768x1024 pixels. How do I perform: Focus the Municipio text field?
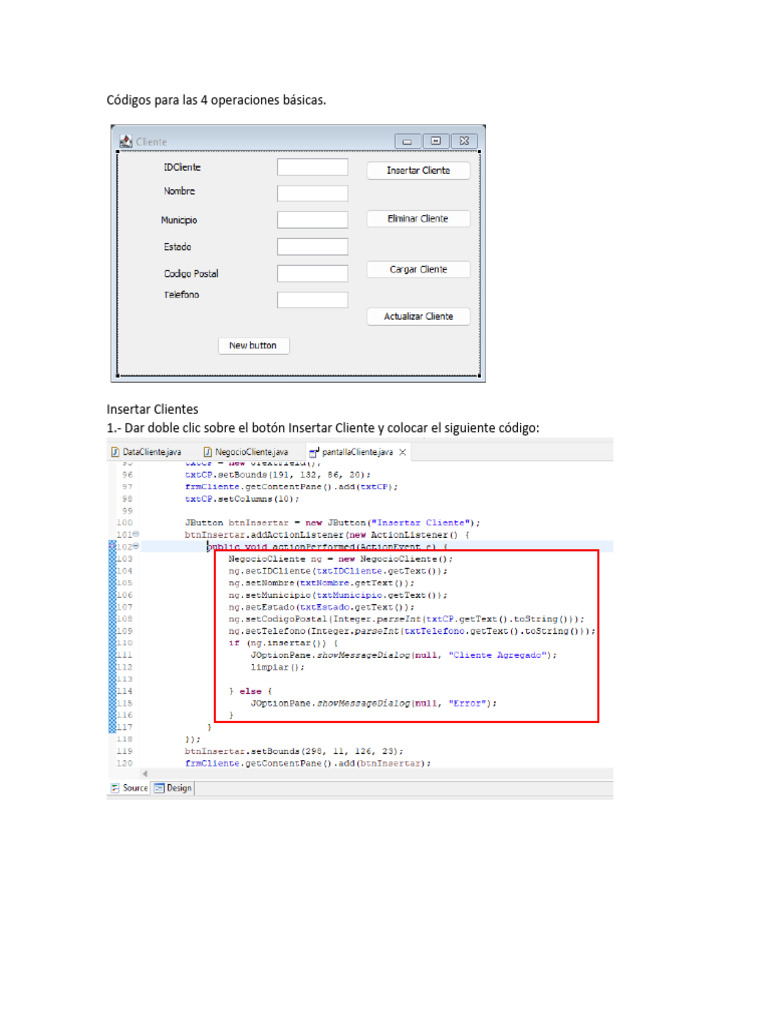tap(312, 220)
